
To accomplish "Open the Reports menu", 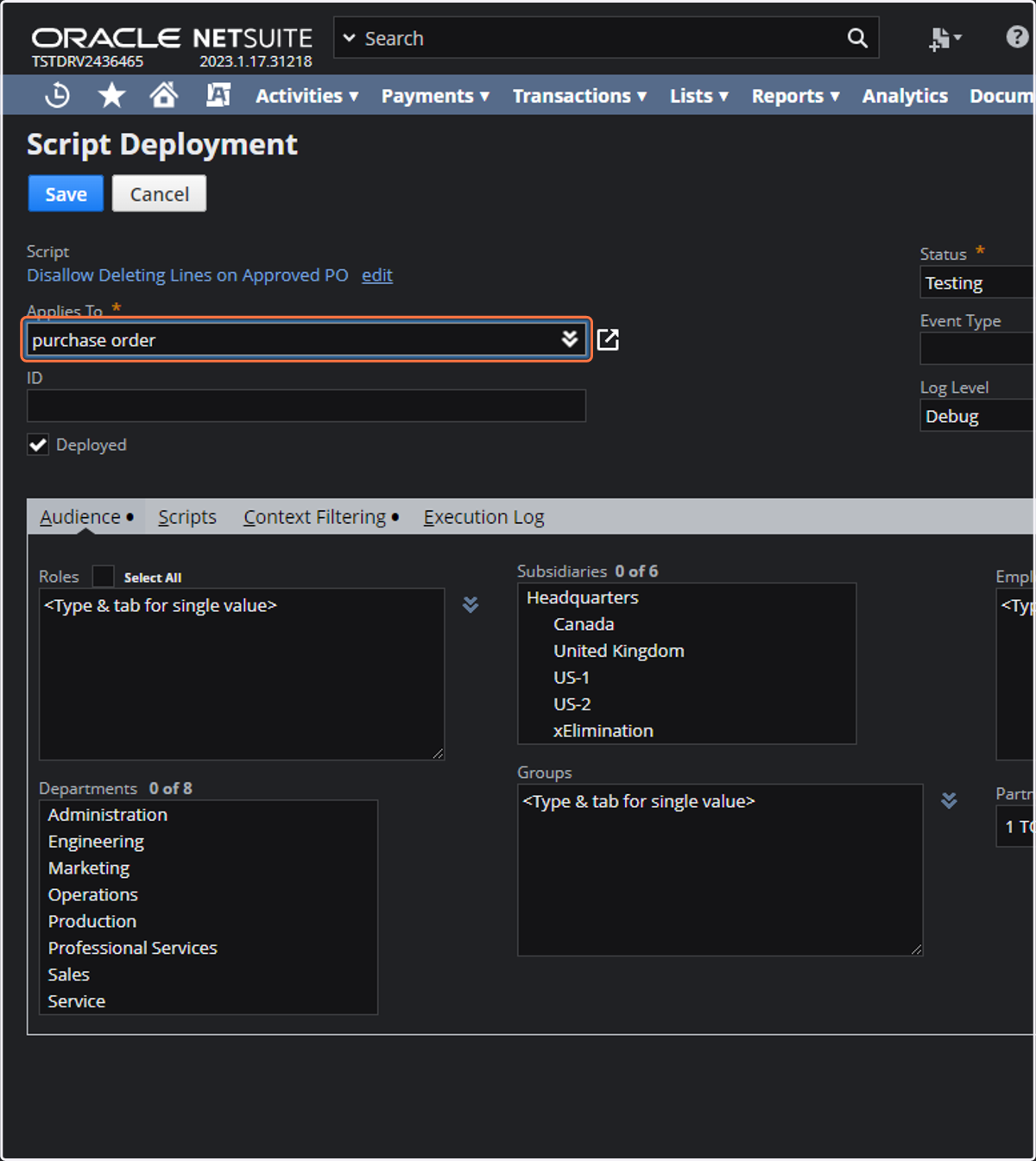I will click(x=795, y=96).
